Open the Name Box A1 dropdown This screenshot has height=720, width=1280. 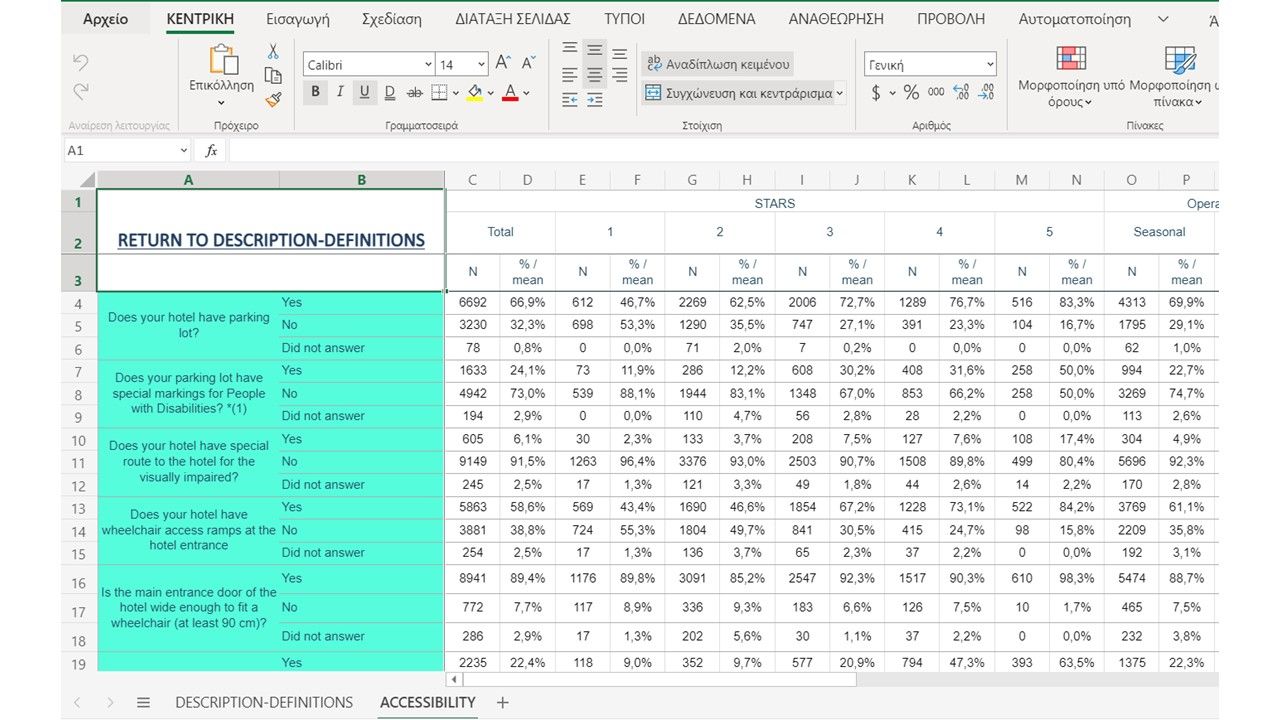point(184,151)
